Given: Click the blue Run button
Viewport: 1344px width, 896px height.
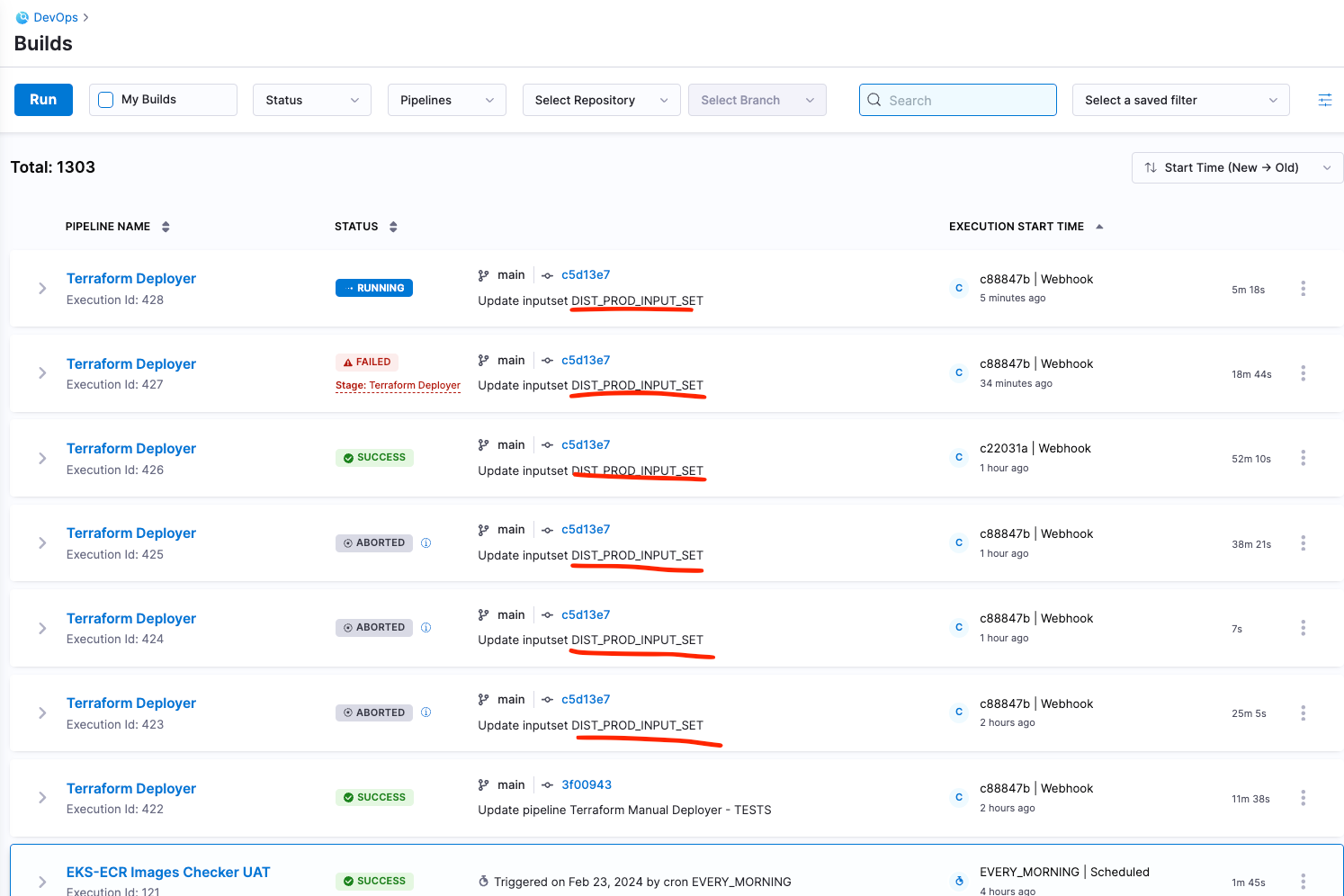Looking at the screenshot, I should pos(43,100).
